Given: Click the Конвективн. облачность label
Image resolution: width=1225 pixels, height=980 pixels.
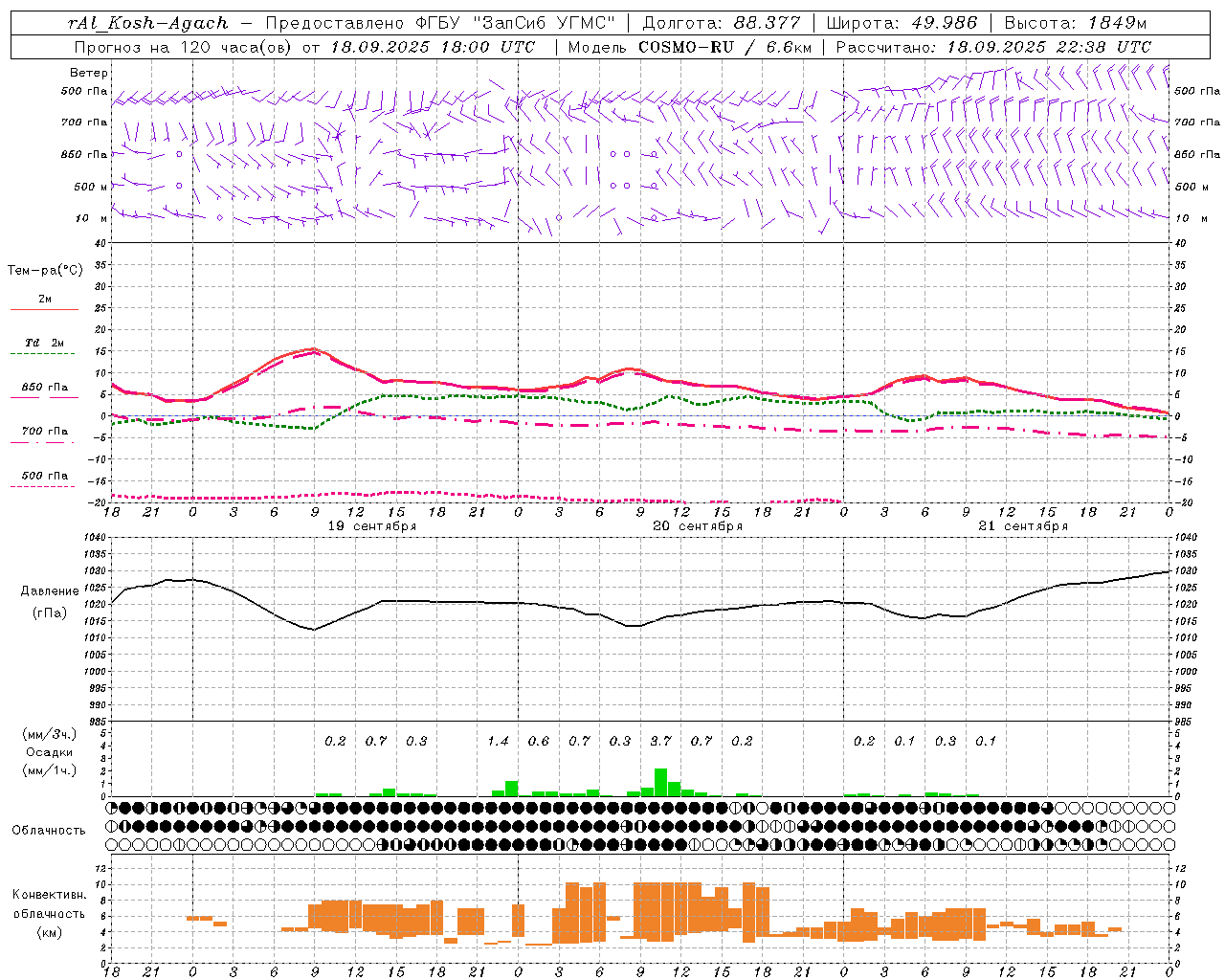Looking at the screenshot, I should pos(50,904).
